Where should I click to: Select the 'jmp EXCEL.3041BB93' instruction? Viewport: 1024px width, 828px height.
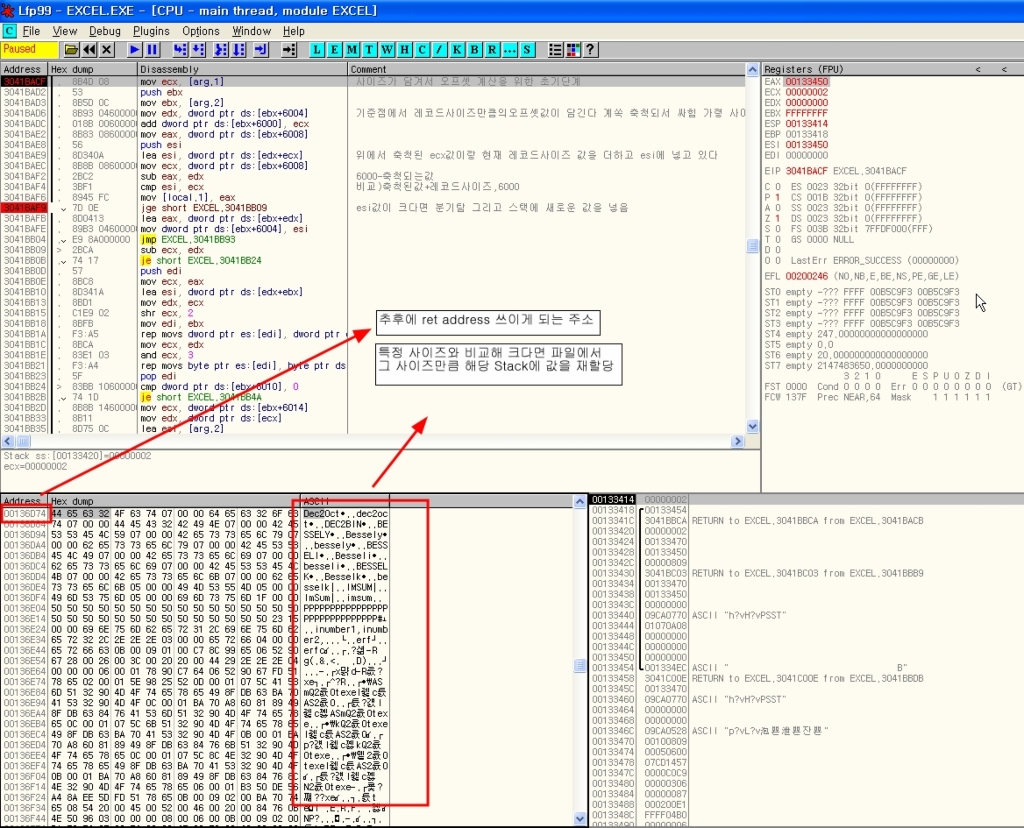tap(188, 239)
